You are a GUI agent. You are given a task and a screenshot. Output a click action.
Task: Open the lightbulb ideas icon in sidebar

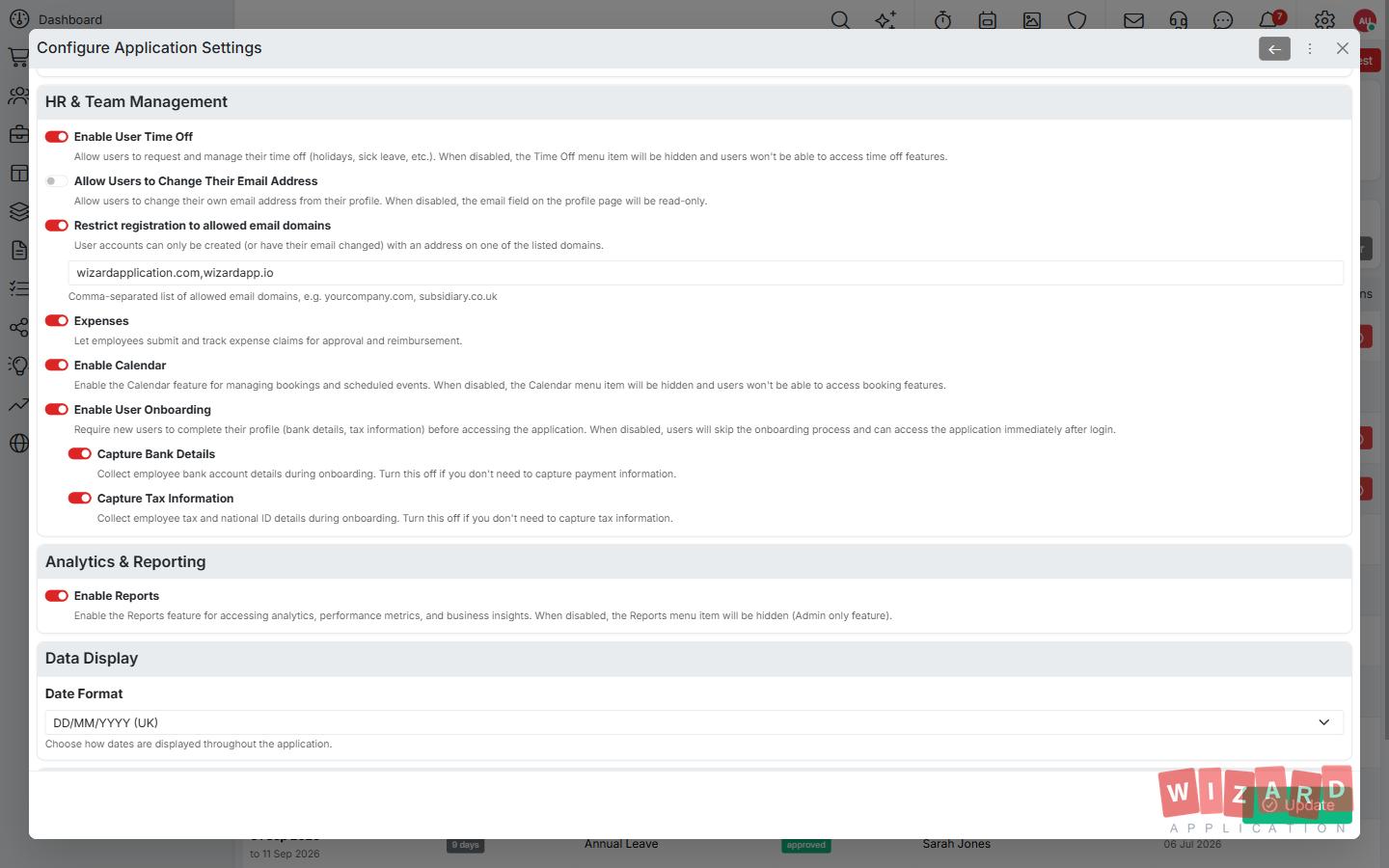click(x=19, y=366)
